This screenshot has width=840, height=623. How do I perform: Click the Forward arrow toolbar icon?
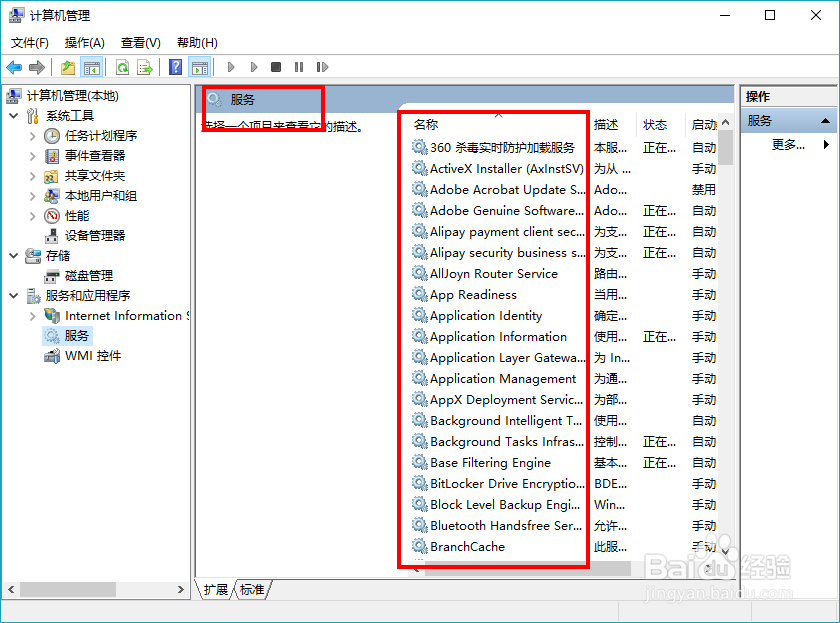click(36, 67)
